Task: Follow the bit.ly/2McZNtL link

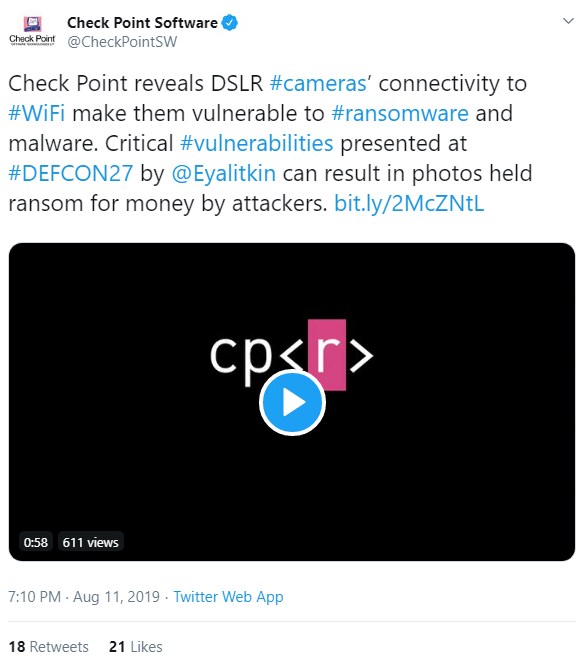Action: click(x=409, y=203)
